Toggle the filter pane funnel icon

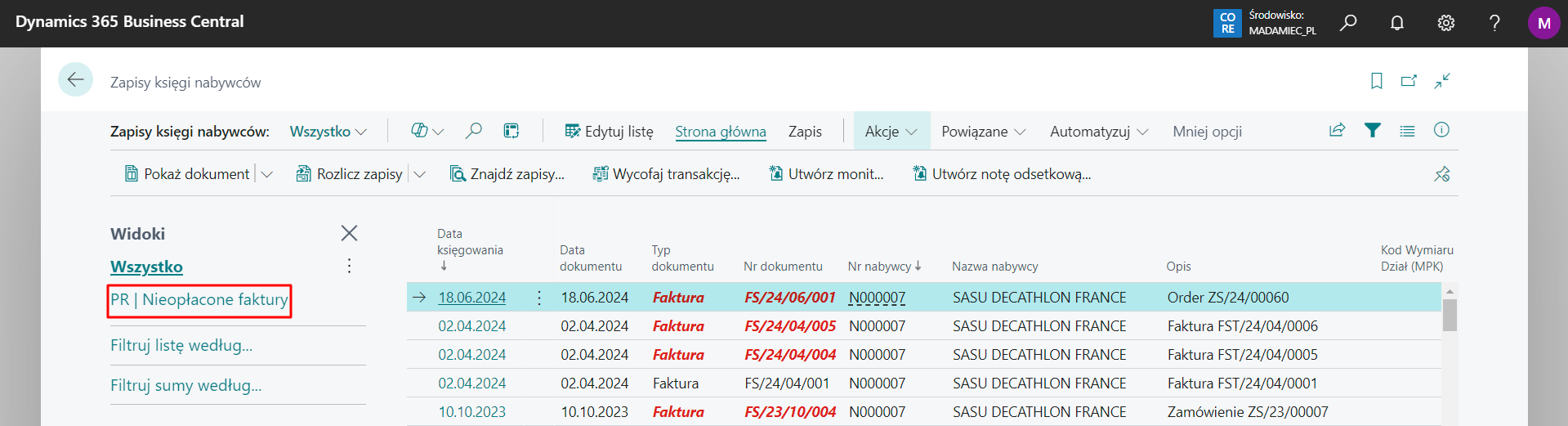(1373, 131)
